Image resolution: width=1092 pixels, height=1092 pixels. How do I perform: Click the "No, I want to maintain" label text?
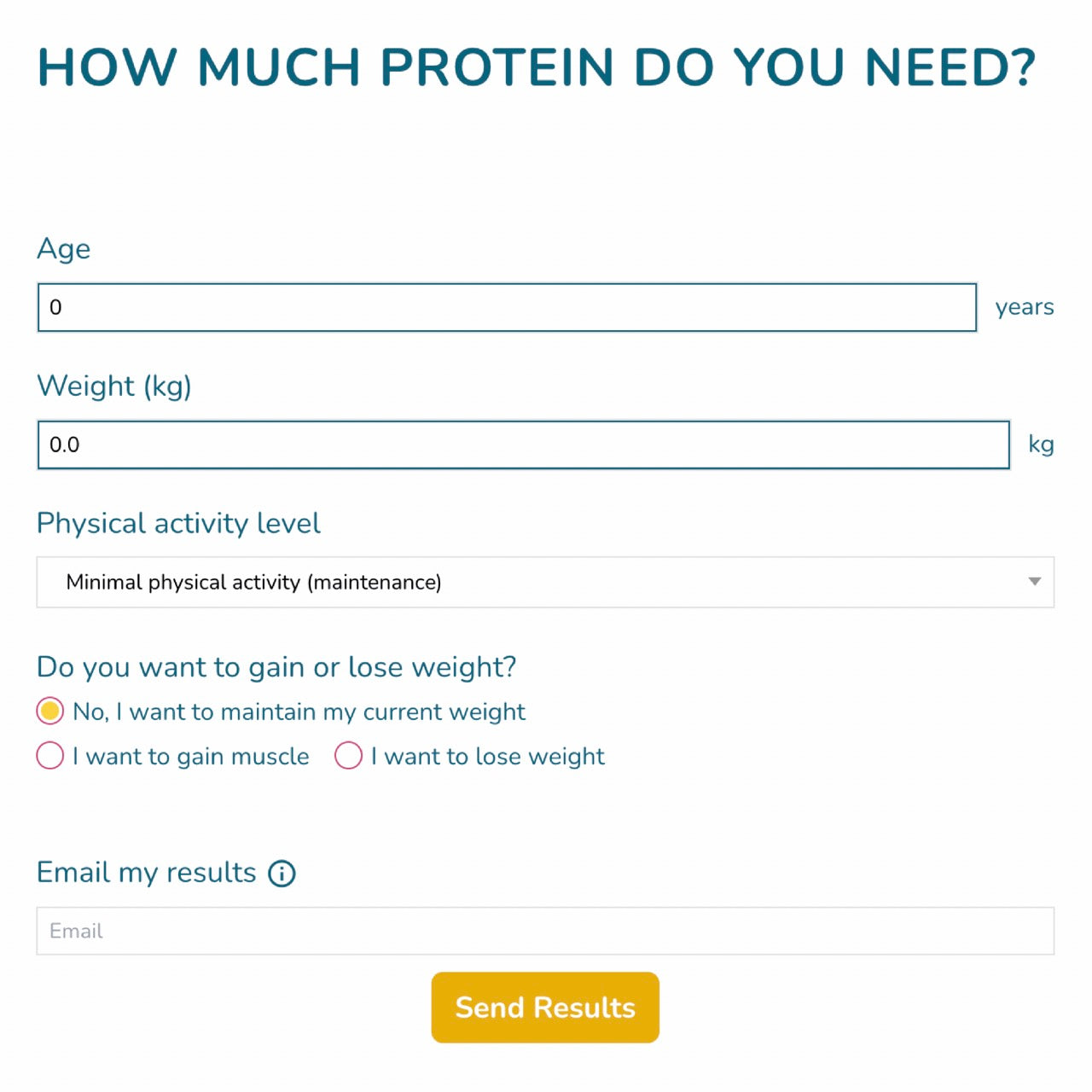pyautogui.click(x=299, y=712)
